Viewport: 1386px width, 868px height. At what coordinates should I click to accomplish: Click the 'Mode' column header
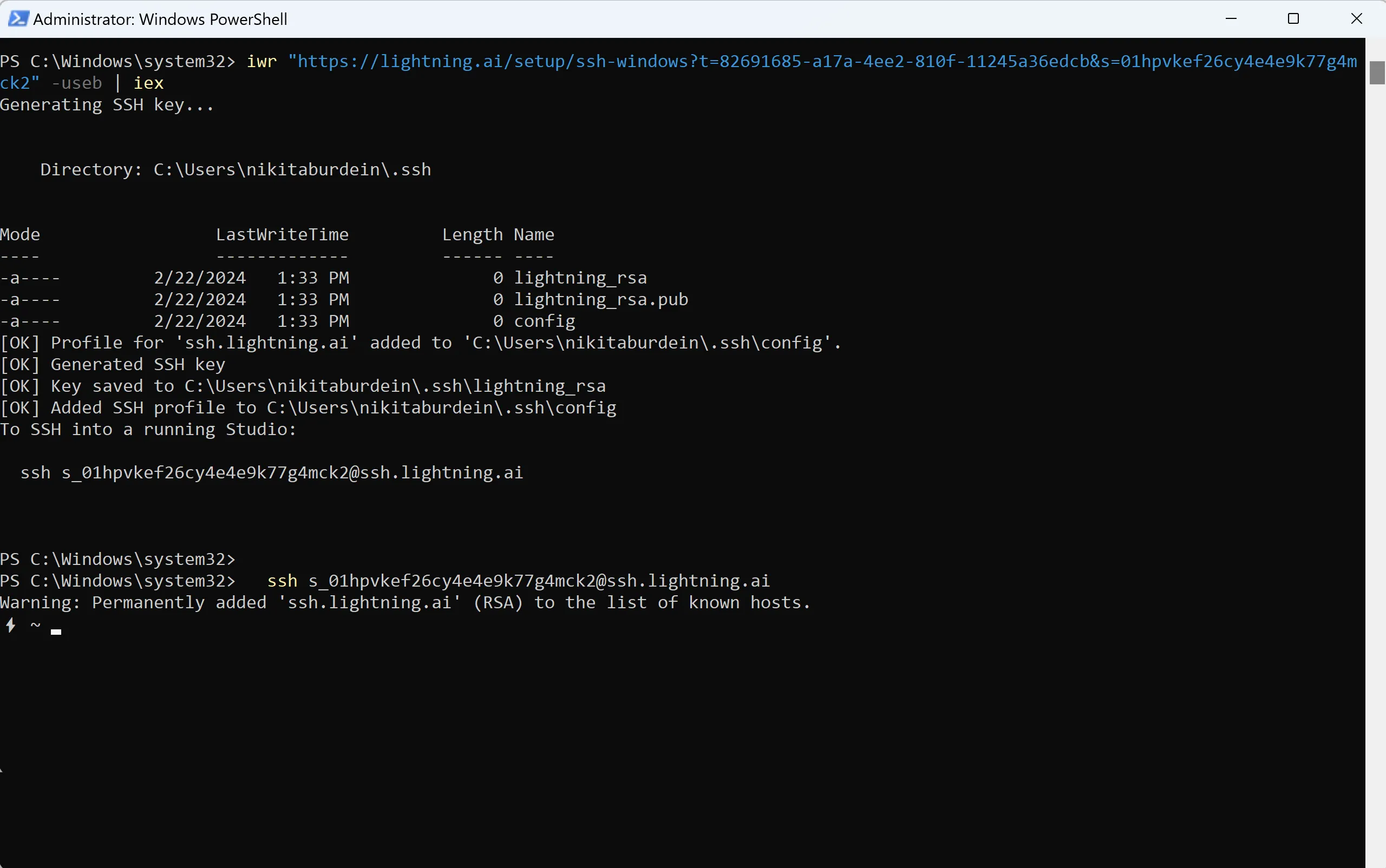[x=20, y=235]
